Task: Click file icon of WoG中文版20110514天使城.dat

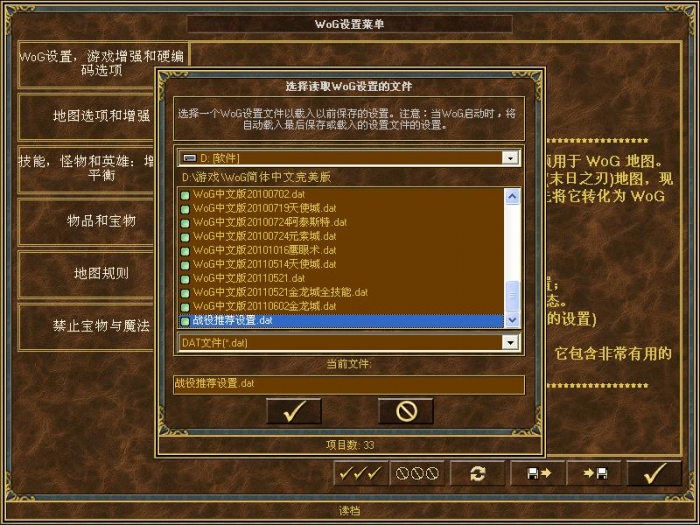Action: (x=185, y=265)
